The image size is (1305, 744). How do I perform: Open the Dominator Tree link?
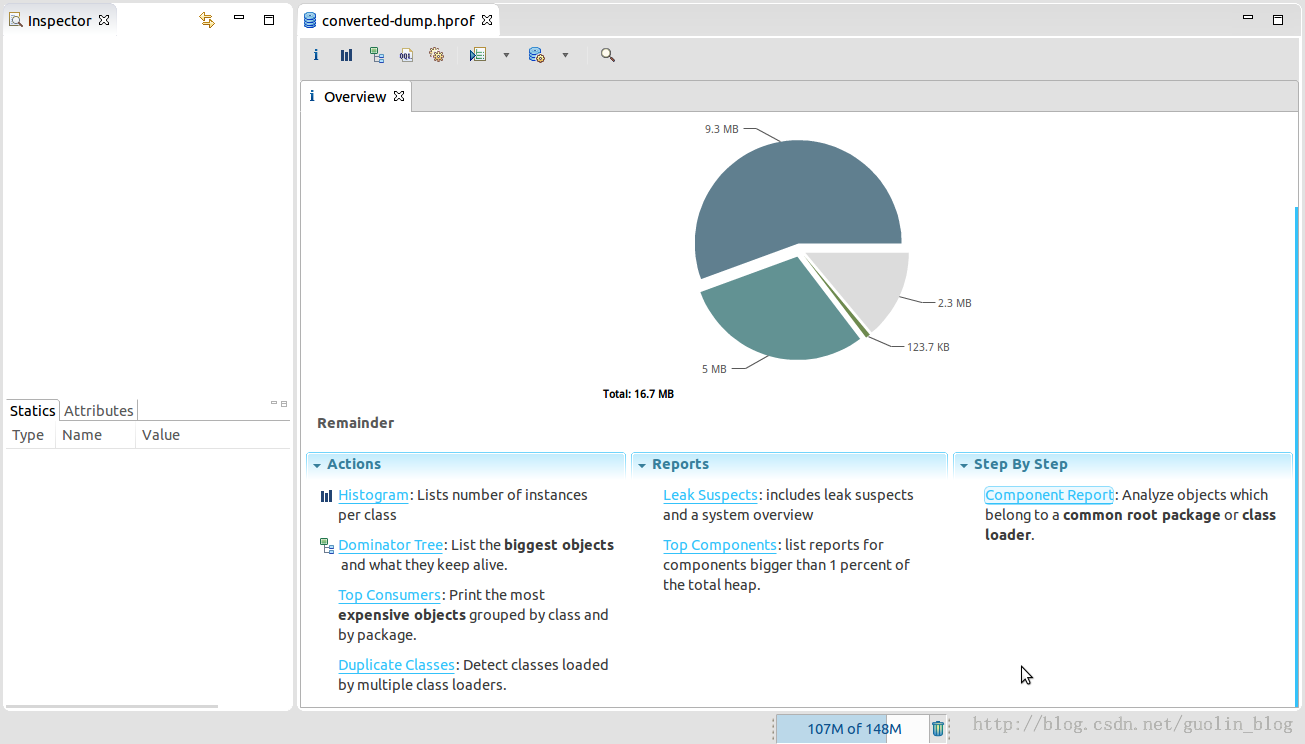(x=390, y=545)
